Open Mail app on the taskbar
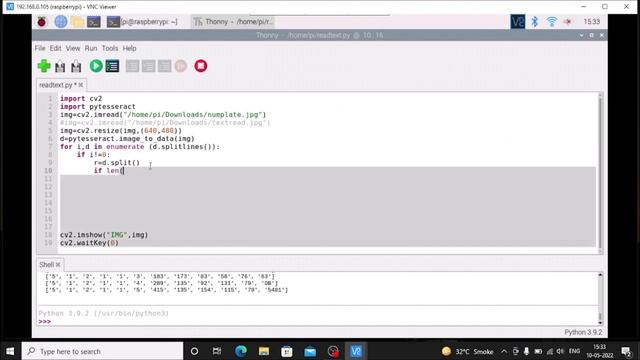Image resolution: width=640 pixels, height=360 pixels. 310,351
